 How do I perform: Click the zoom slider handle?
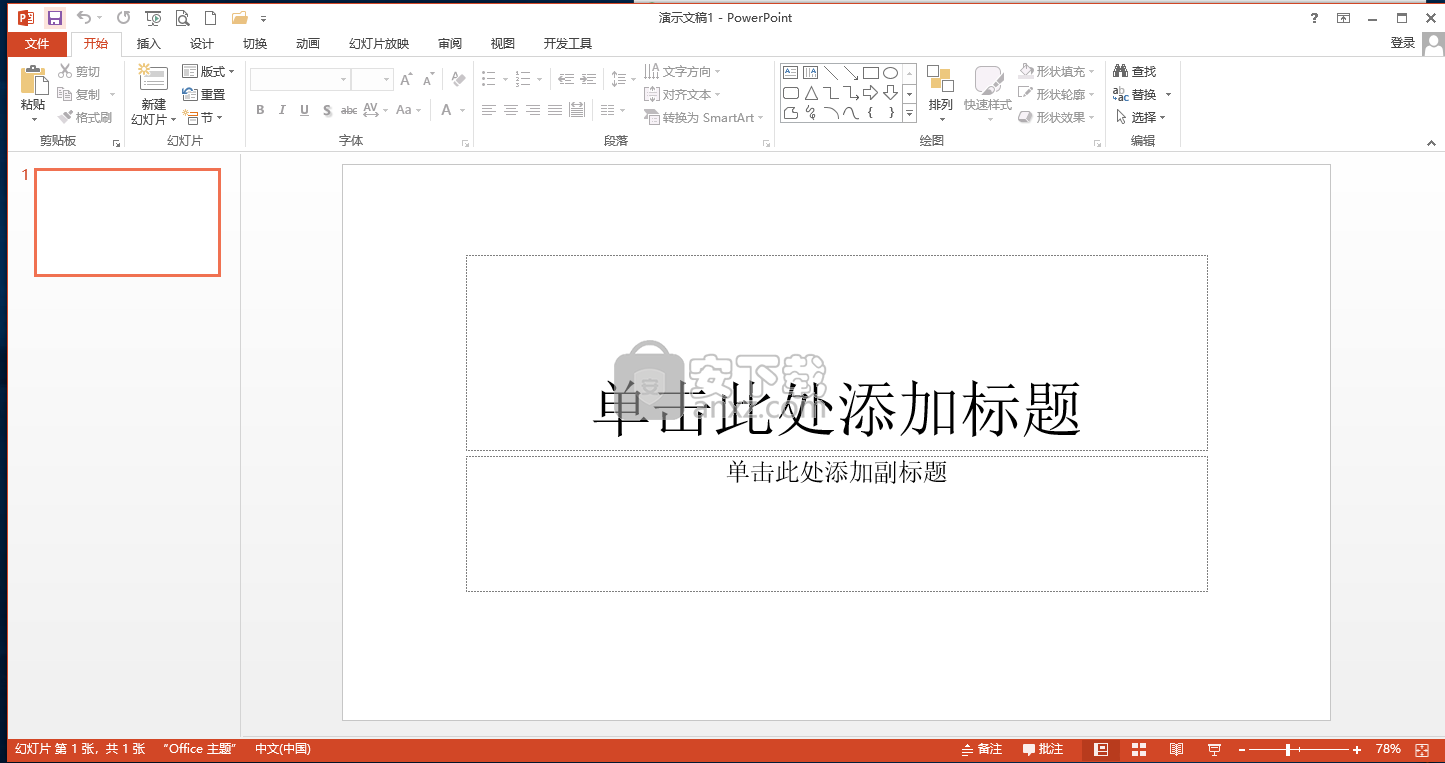pyautogui.click(x=1288, y=749)
